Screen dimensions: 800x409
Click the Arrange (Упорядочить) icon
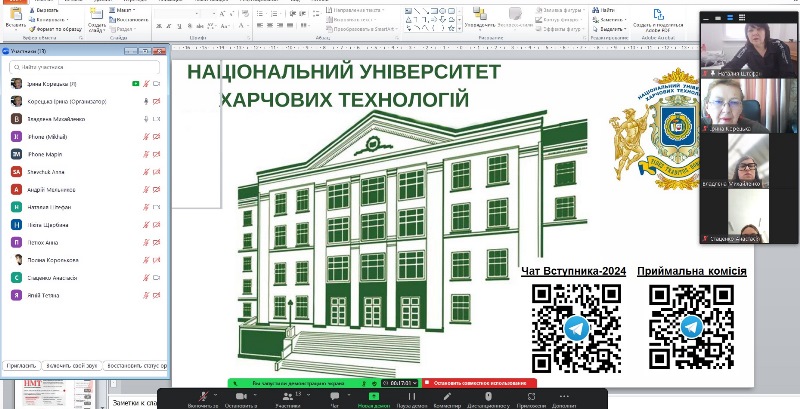pos(480,17)
